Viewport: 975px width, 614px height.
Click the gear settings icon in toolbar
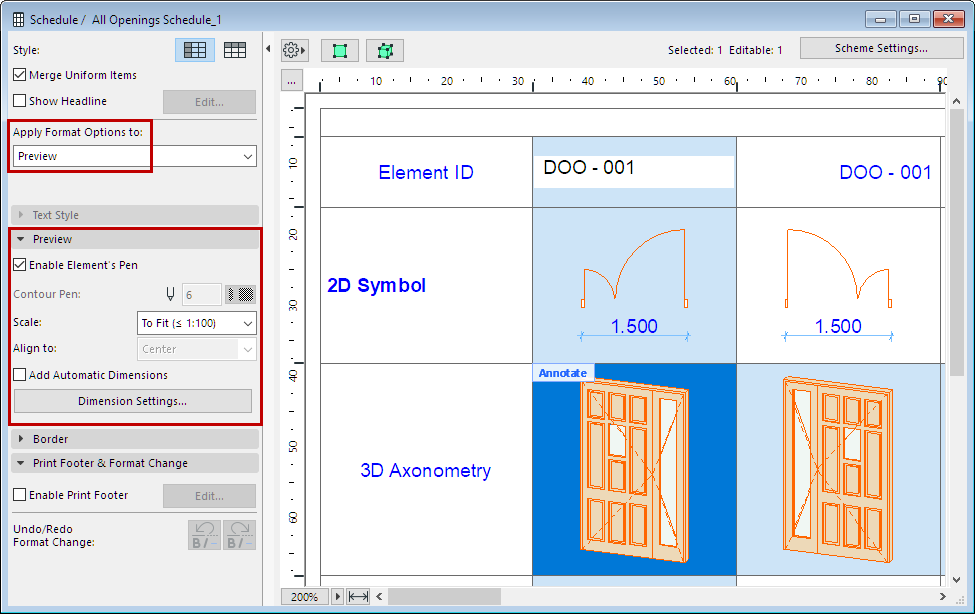(x=294, y=50)
